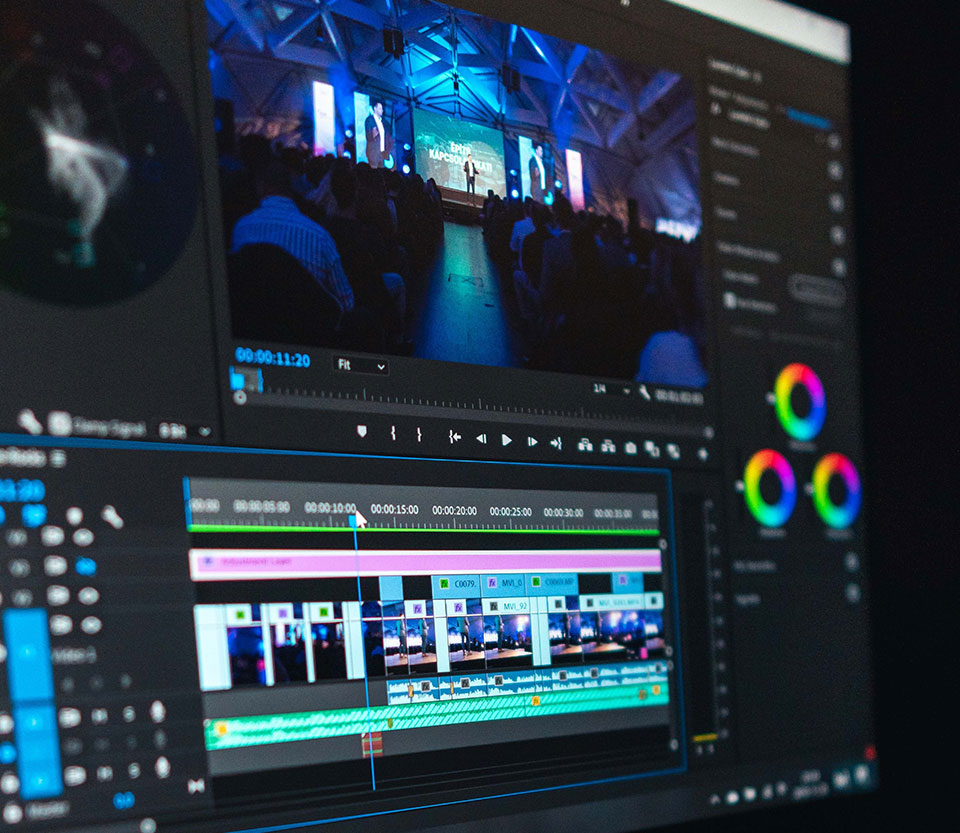
Task: Click the blue 00:00:11:20 timecode in Program Monitor
Action: point(272,359)
